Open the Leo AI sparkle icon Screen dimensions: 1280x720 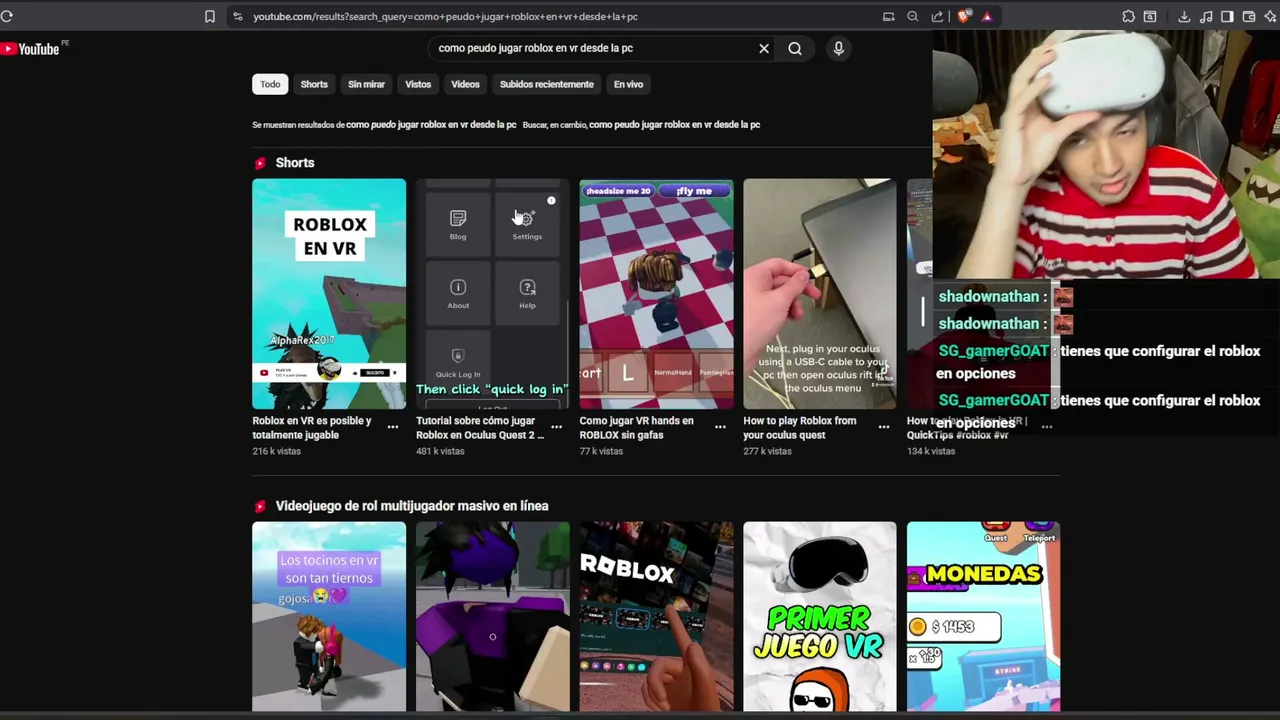(x=1272, y=16)
